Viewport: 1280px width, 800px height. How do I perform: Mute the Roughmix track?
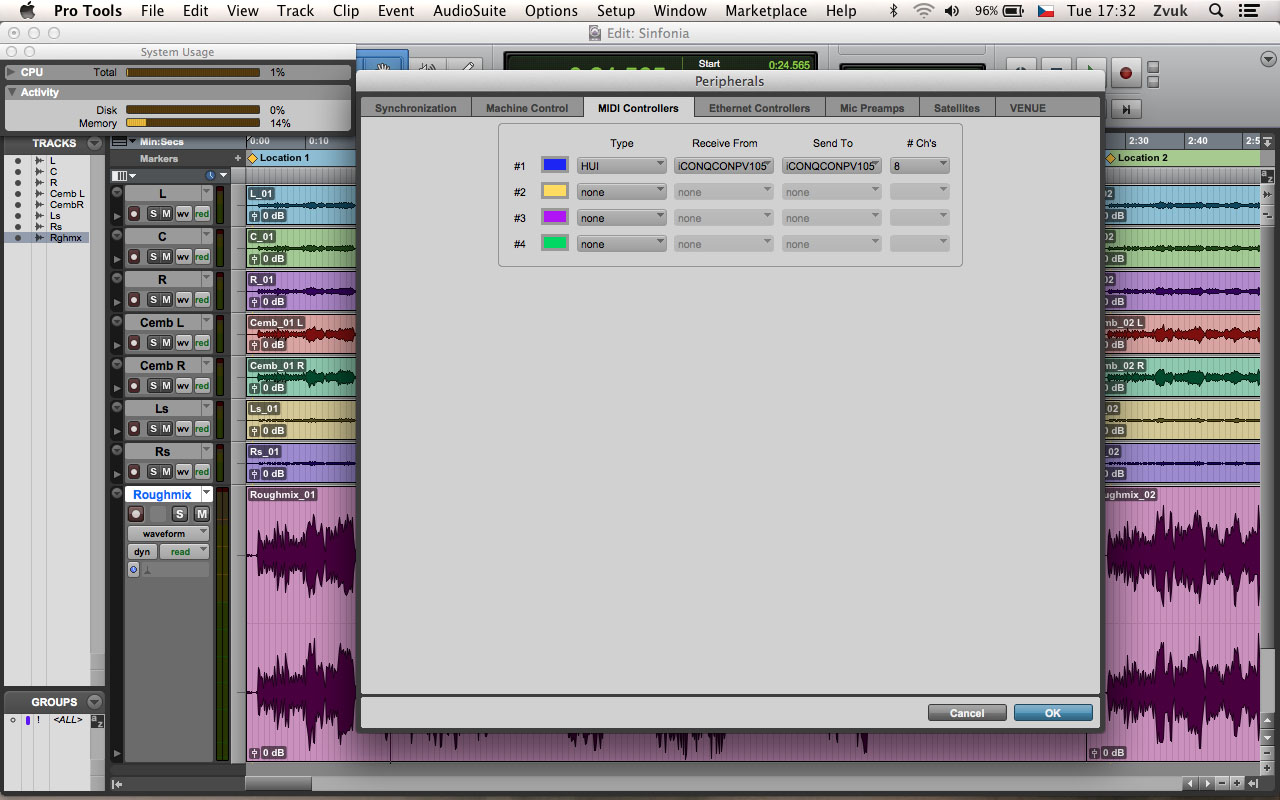pos(201,514)
